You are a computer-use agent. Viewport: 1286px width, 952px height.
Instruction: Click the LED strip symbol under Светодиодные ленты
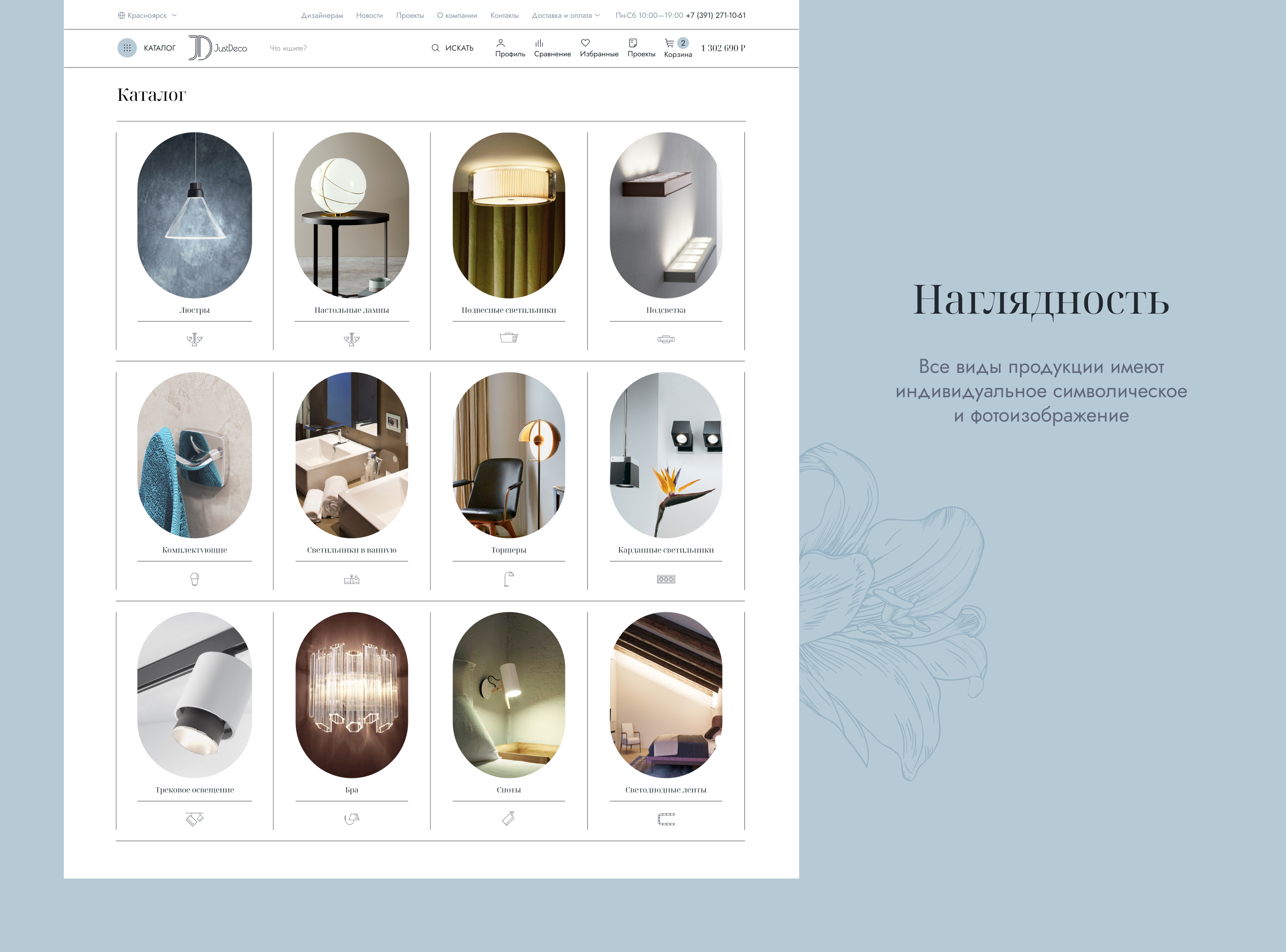[666, 819]
